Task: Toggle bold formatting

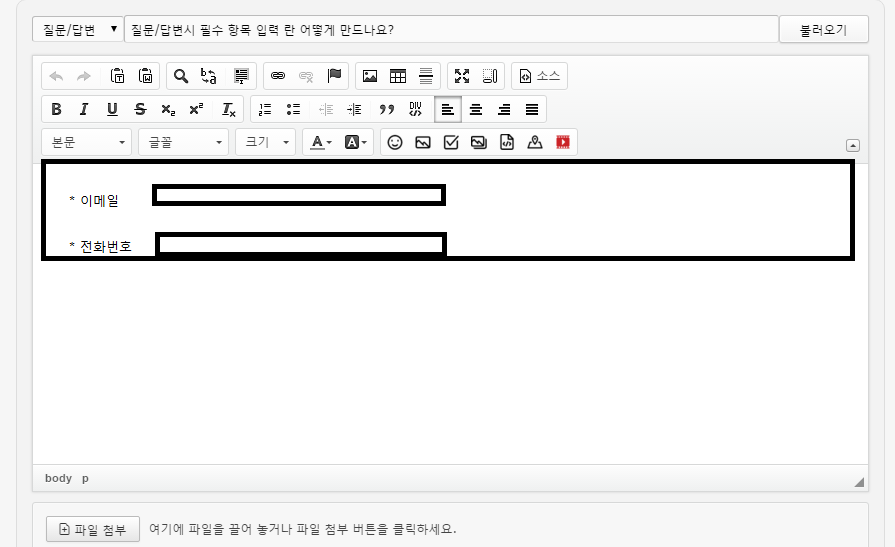Action: pyautogui.click(x=56, y=109)
